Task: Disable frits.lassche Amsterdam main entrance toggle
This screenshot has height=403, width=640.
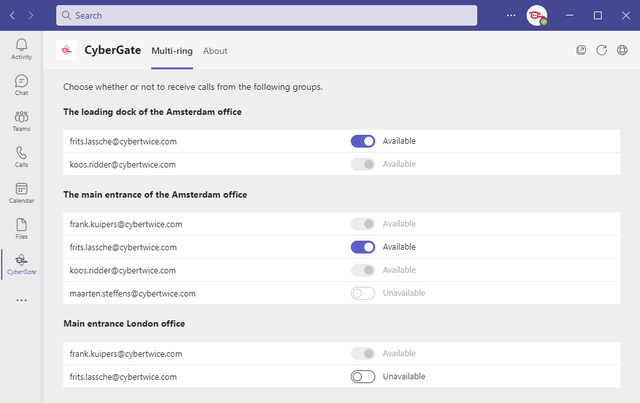Action: 362,247
